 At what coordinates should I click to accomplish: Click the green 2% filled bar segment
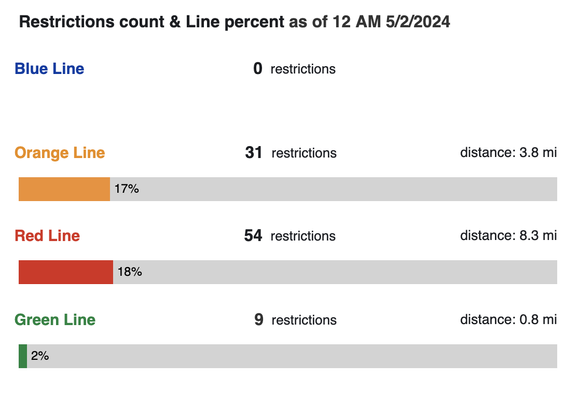(23, 356)
